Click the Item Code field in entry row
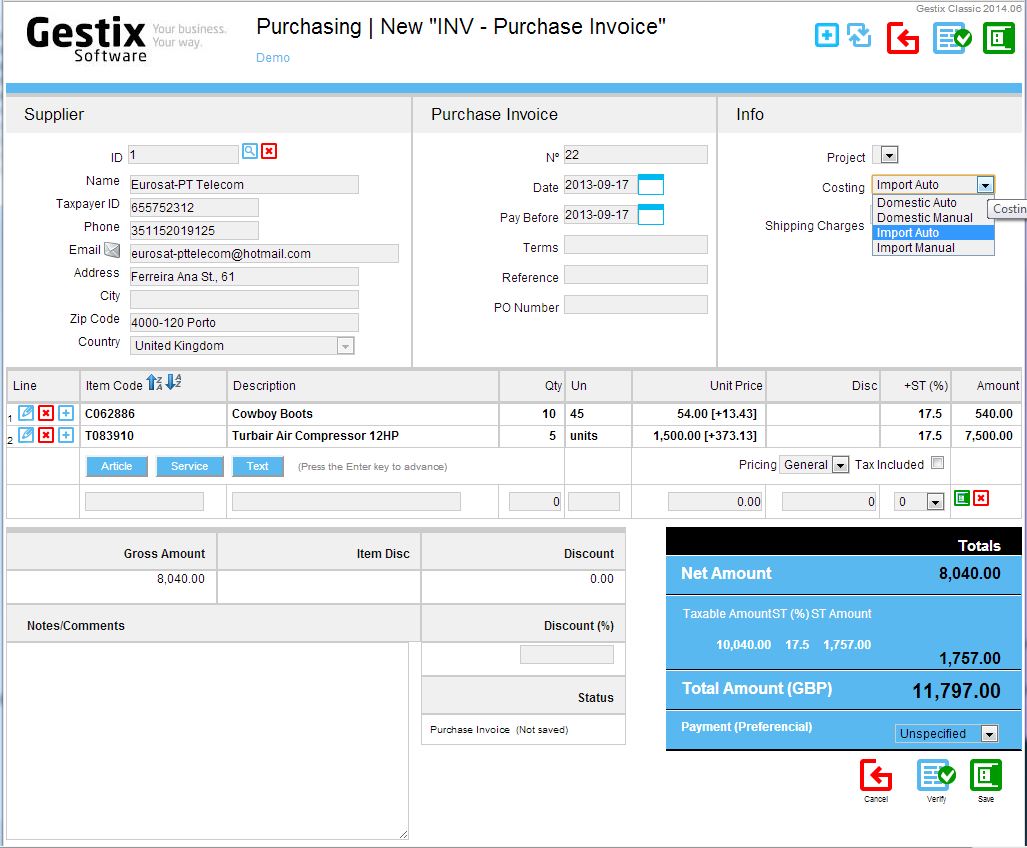This screenshot has width=1027, height=848. [144, 502]
